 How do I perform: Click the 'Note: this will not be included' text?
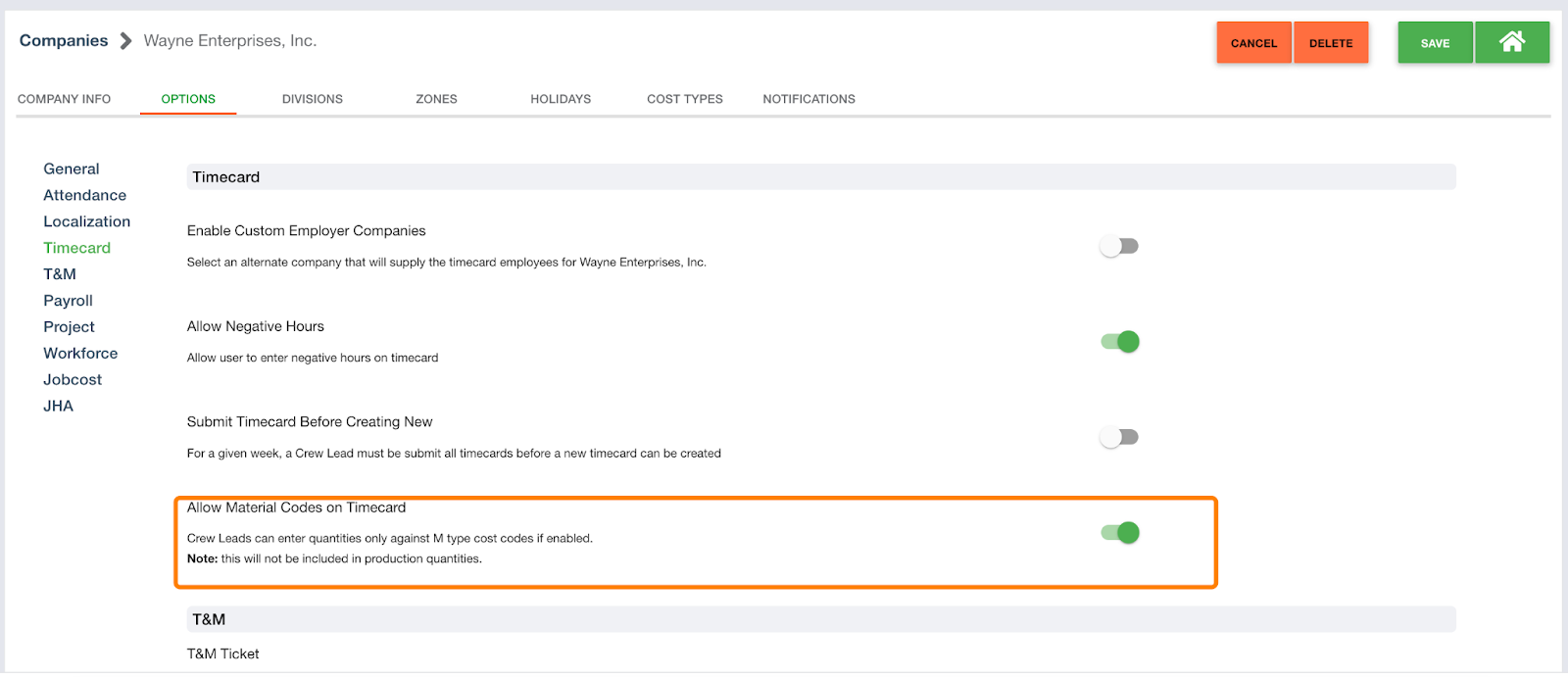tap(334, 558)
